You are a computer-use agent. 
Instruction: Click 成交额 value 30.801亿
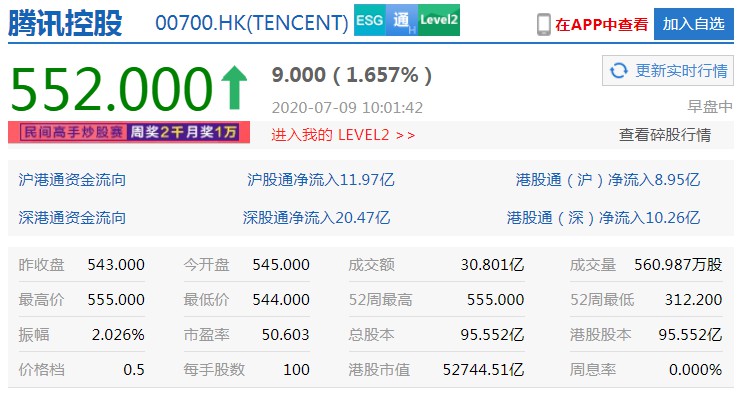point(493,265)
